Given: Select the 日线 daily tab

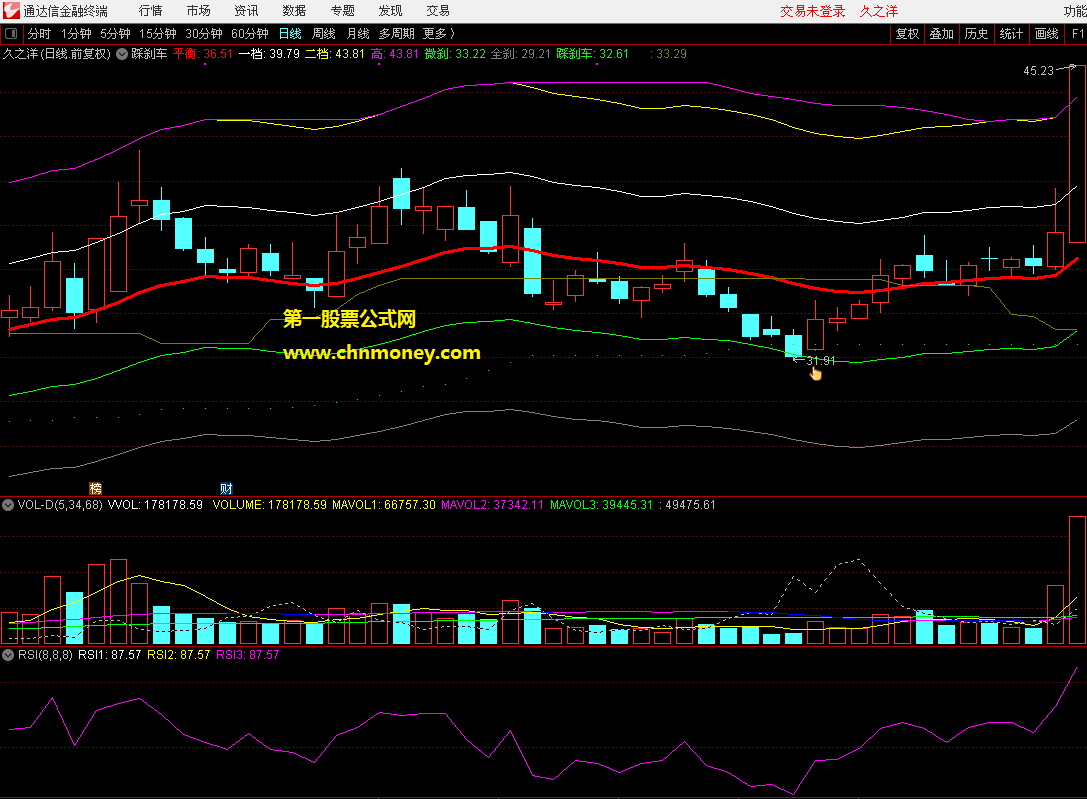Looking at the screenshot, I should [x=290, y=33].
